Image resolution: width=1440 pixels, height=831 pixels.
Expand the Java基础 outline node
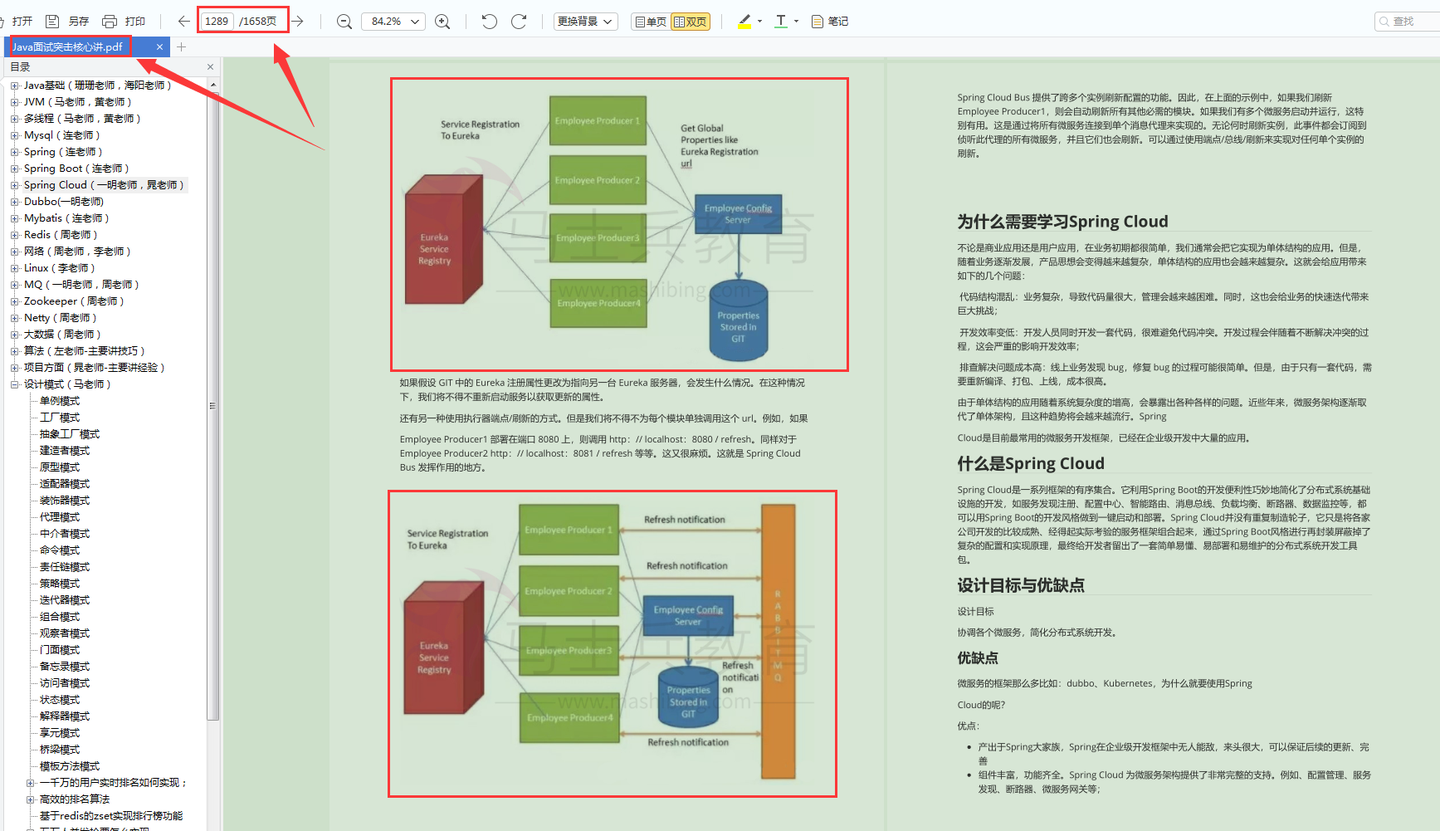coord(15,86)
